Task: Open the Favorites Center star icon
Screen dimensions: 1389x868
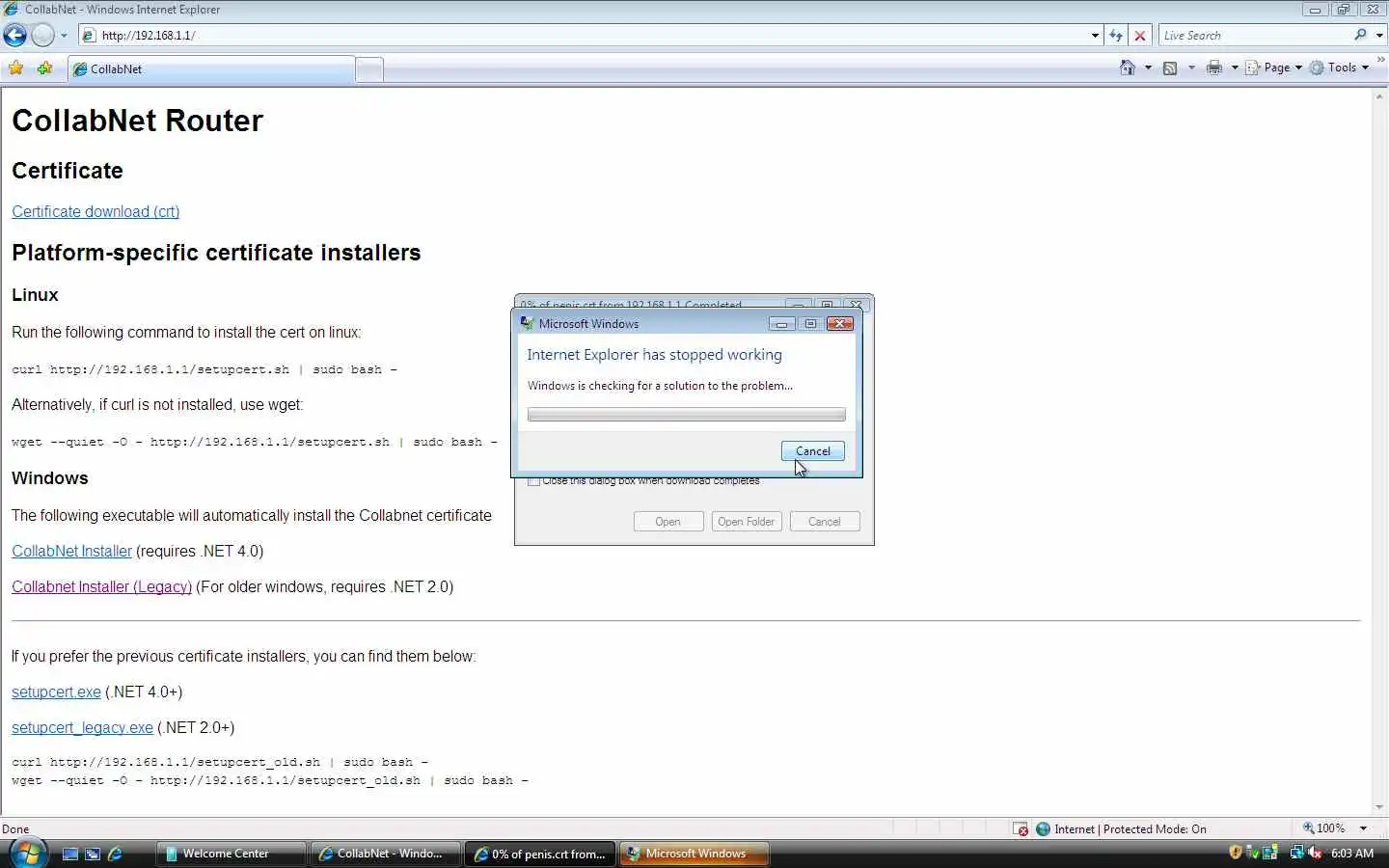Action: [15, 68]
